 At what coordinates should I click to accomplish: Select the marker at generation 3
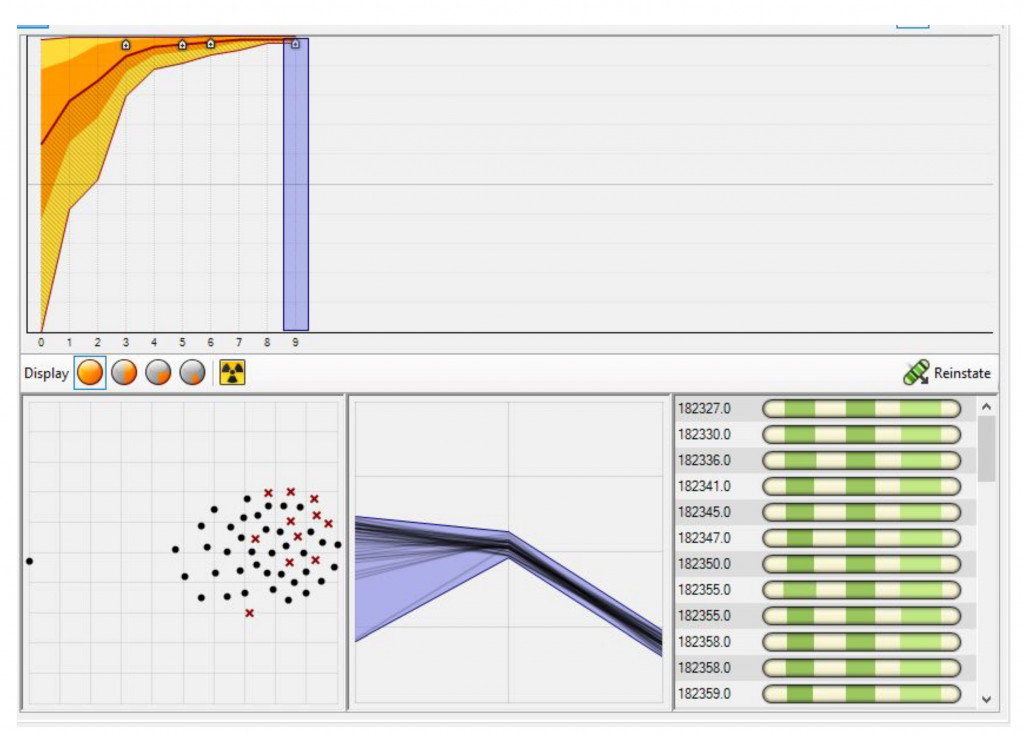pyautogui.click(x=126, y=45)
